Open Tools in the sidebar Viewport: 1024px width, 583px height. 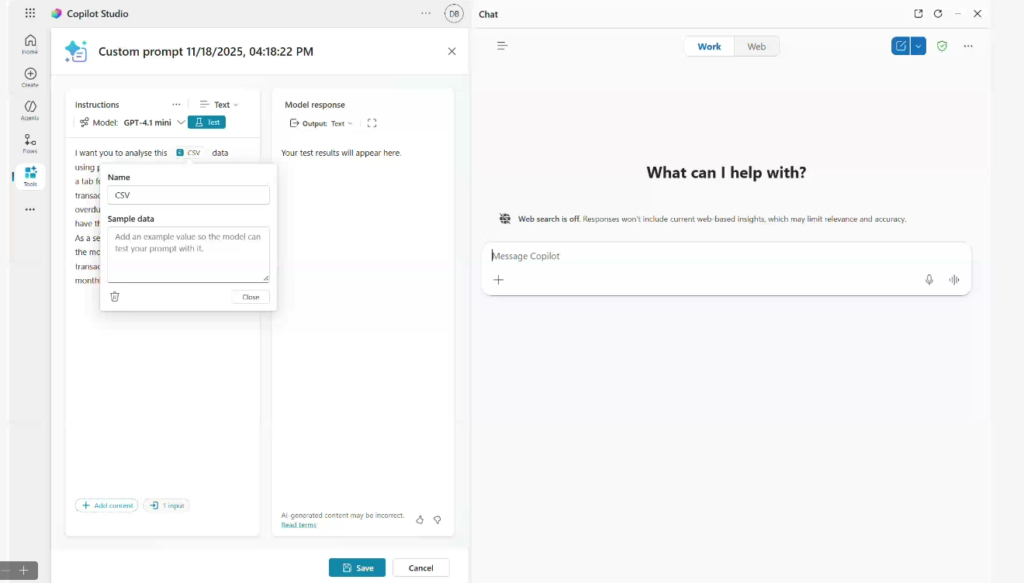pyautogui.click(x=30, y=176)
